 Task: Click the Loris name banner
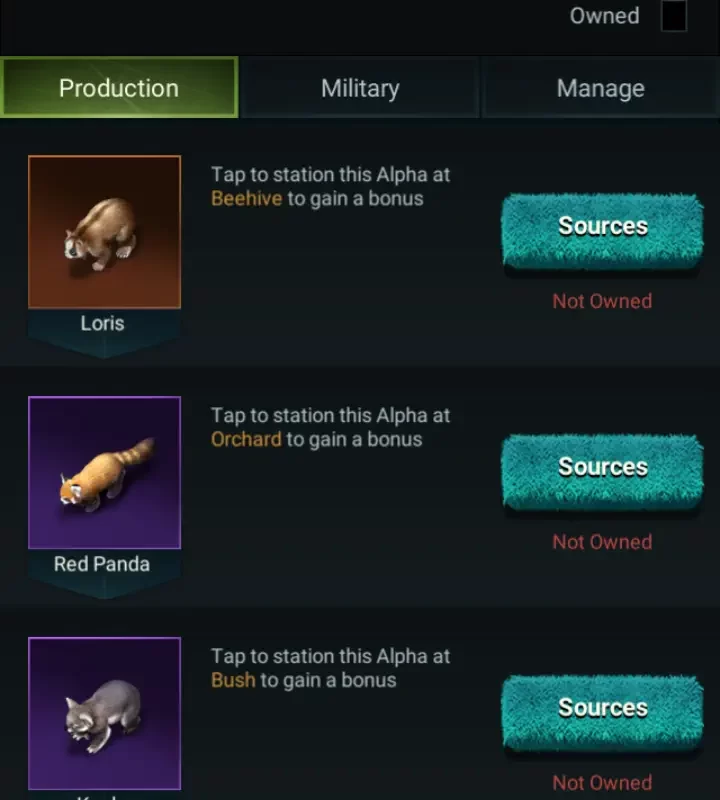[103, 324]
